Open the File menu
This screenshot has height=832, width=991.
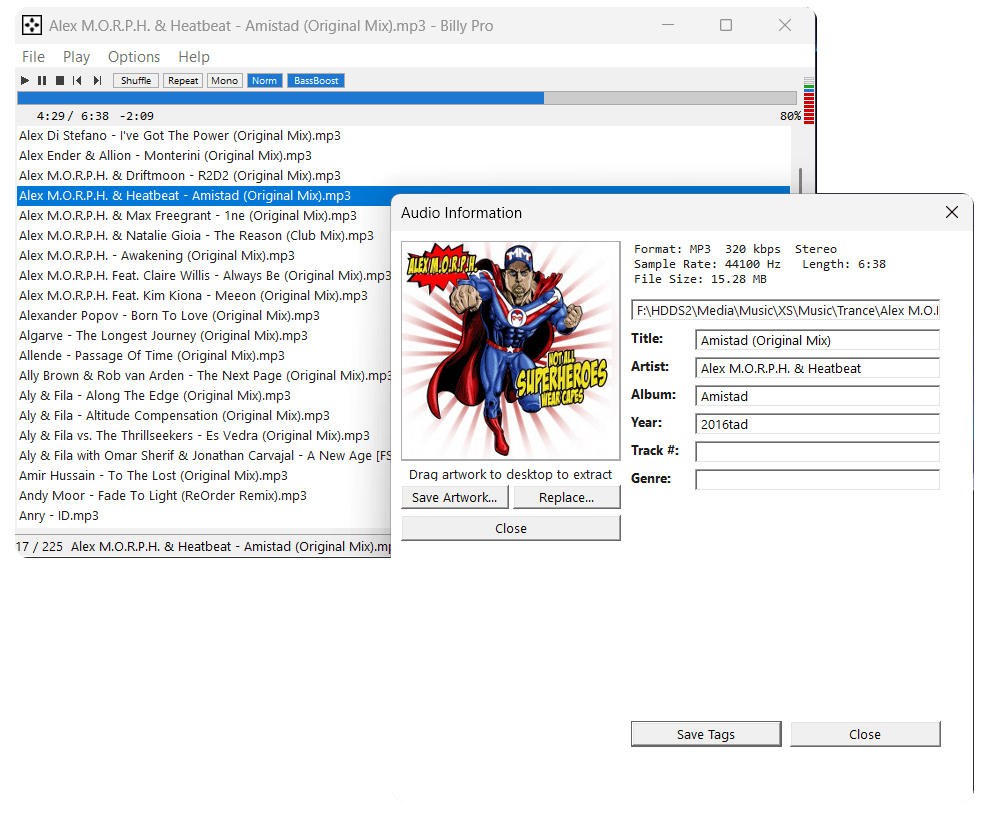[x=33, y=57]
